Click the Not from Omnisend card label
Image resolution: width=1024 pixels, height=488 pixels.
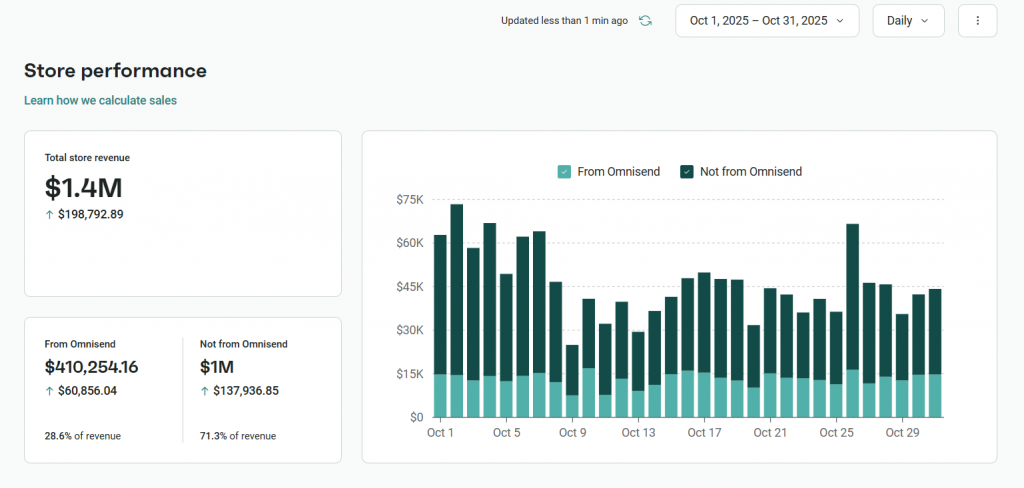click(244, 344)
